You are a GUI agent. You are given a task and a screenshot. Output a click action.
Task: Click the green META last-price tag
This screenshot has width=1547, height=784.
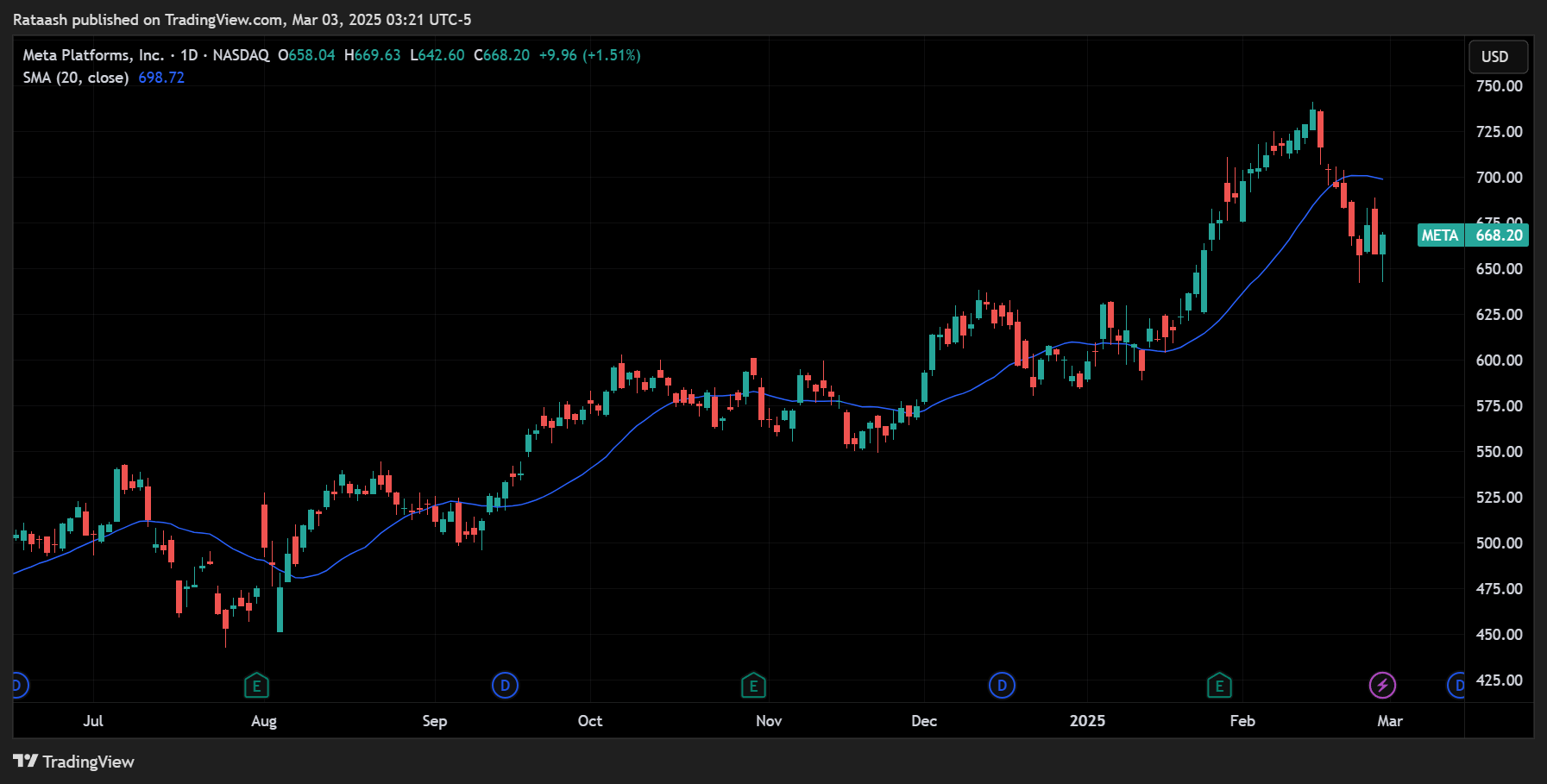click(x=1440, y=235)
